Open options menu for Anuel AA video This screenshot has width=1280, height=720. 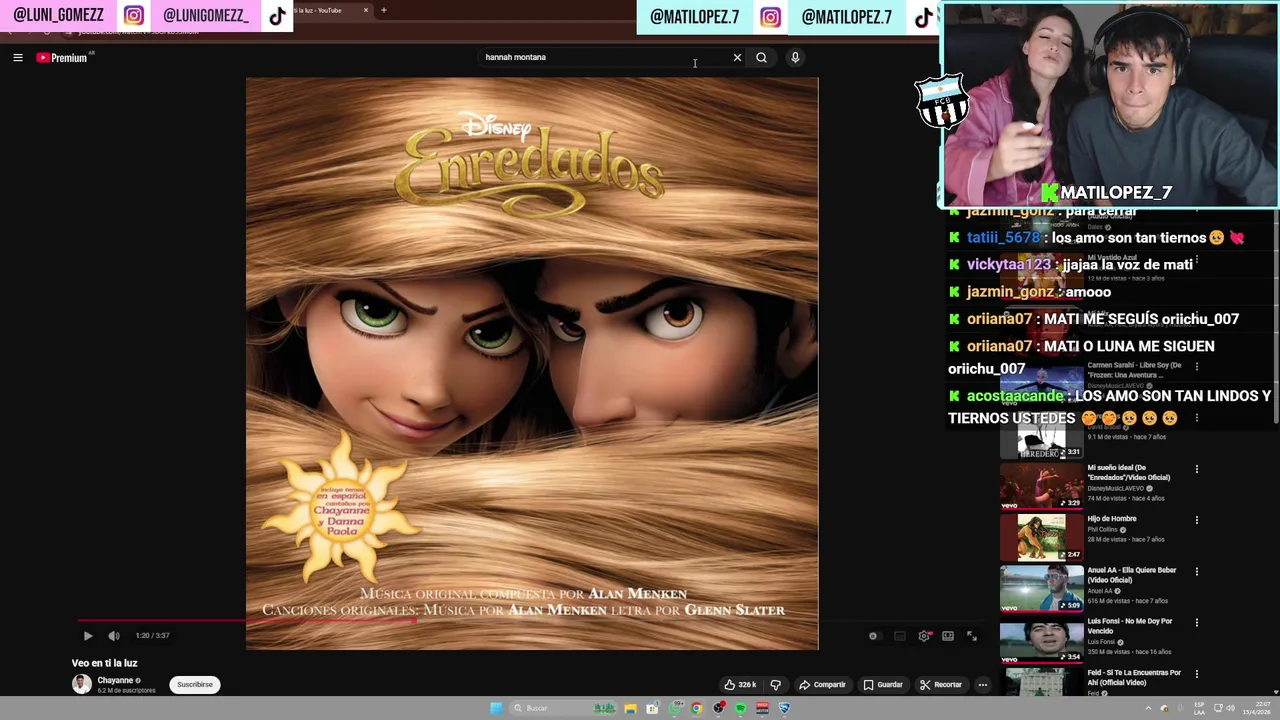point(1196,571)
